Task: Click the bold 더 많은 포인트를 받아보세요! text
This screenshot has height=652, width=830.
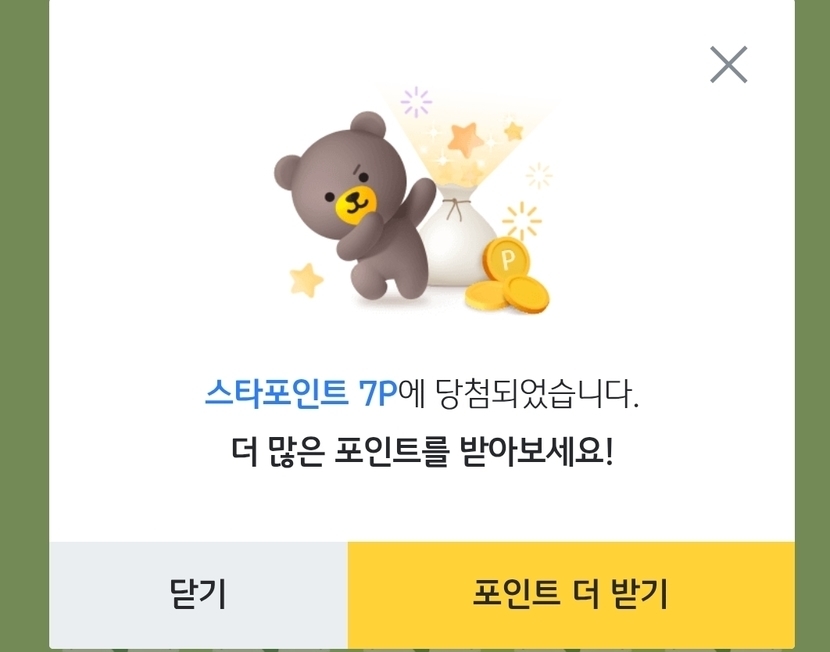Action: (x=422, y=452)
